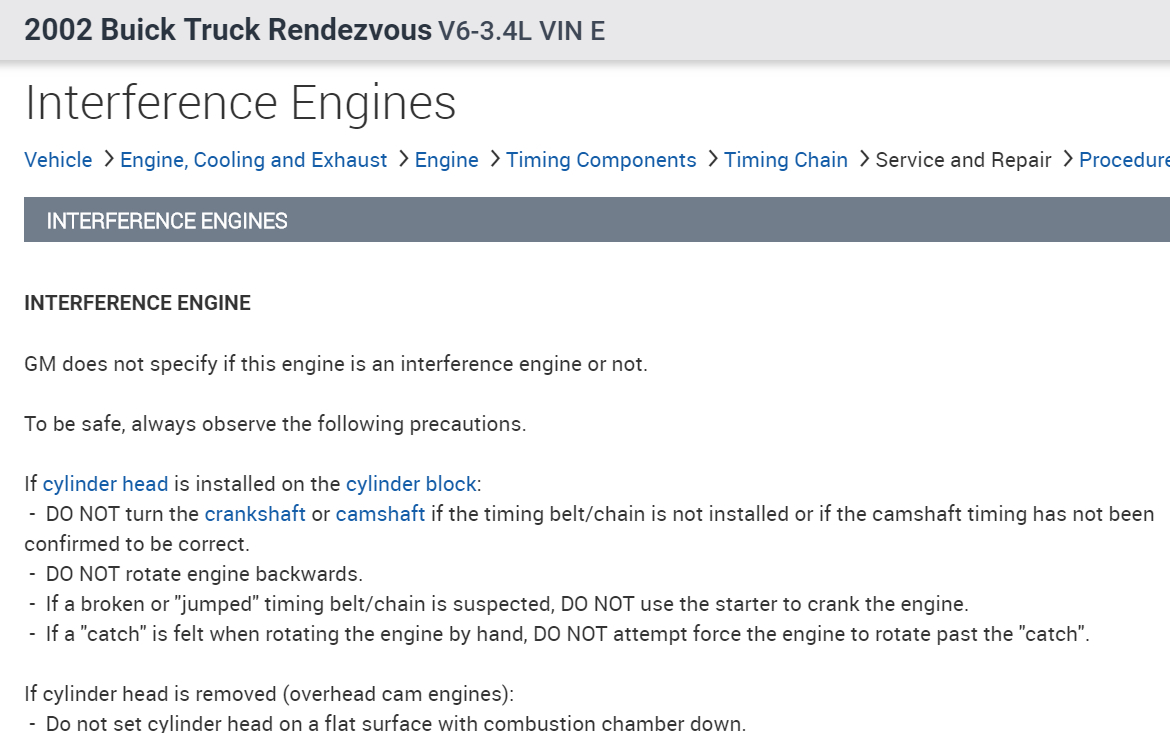Follow the blue cylinder head link
Image resolution: width=1170 pixels, height=733 pixels.
point(105,484)
